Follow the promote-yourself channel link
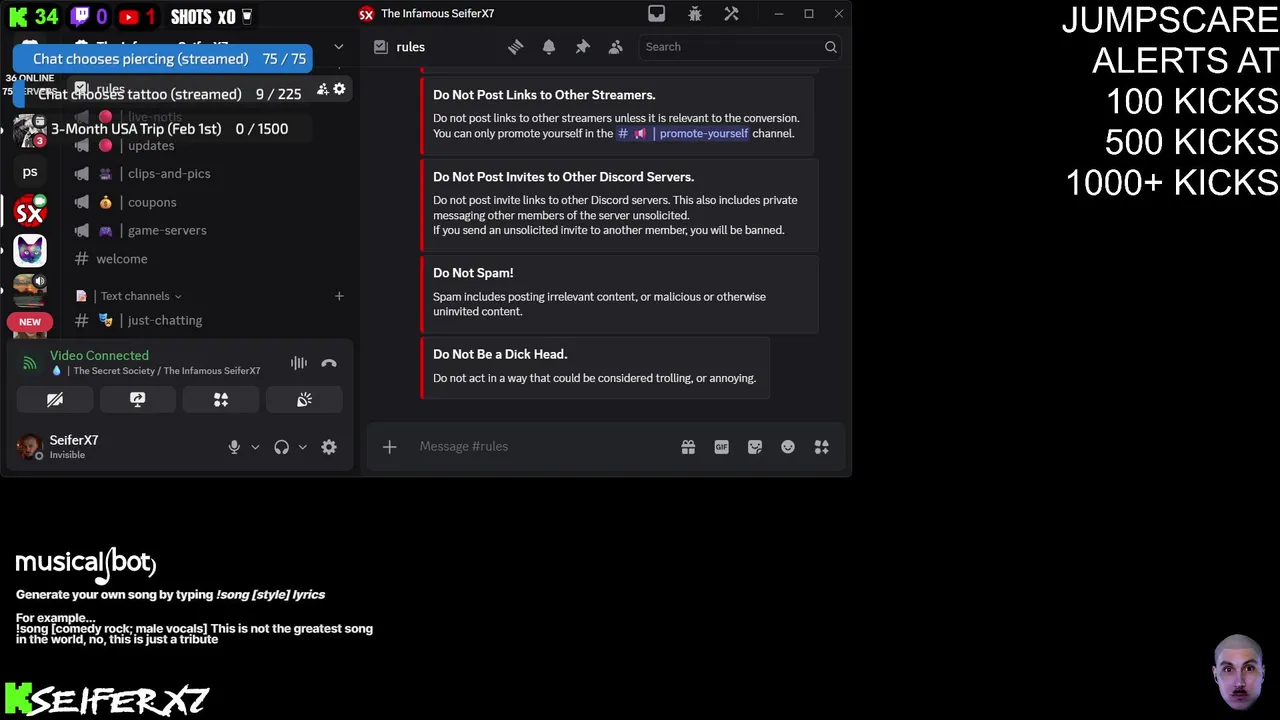Viewport: 1280px width, 720px height. [682, 134]
